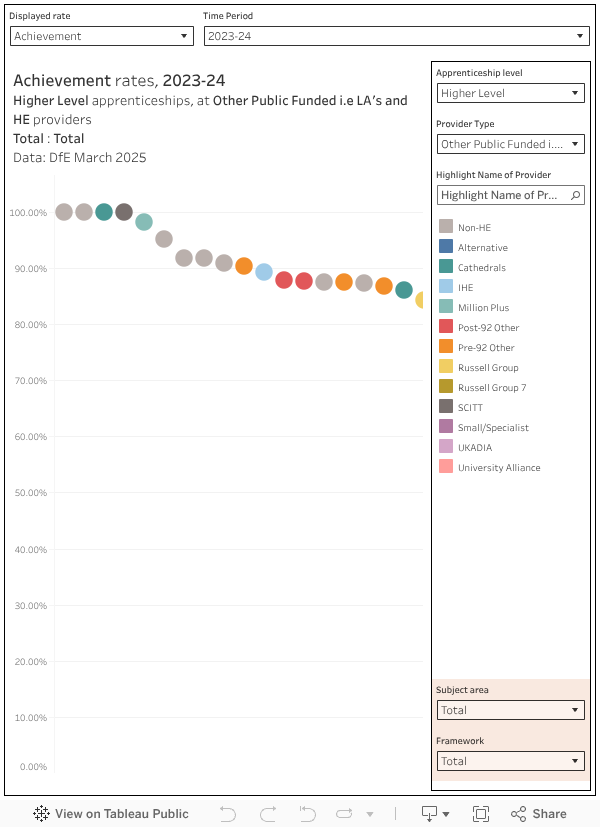
Task: Open the Provider Type dropdown
Action: click(510, 144)
